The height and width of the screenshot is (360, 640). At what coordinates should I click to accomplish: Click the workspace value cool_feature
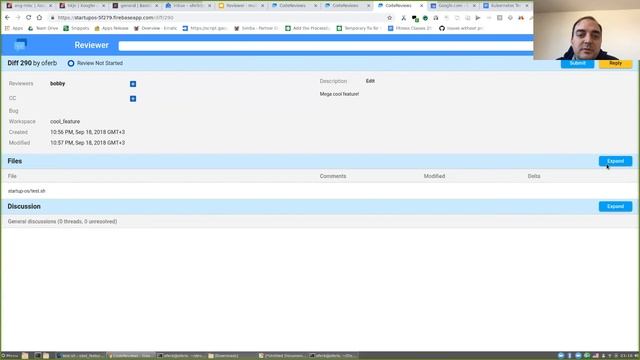pos(65,122)
